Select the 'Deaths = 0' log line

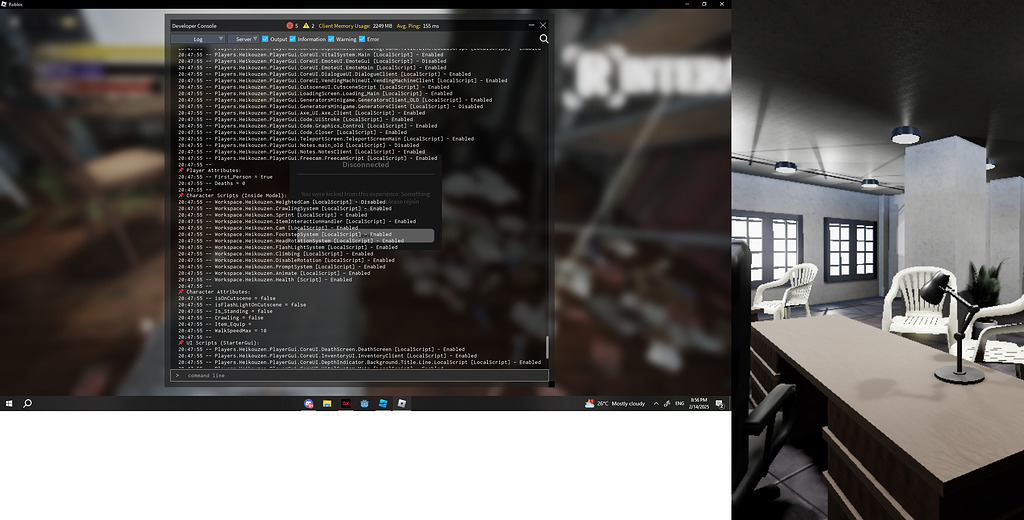[x=212, y=184]
